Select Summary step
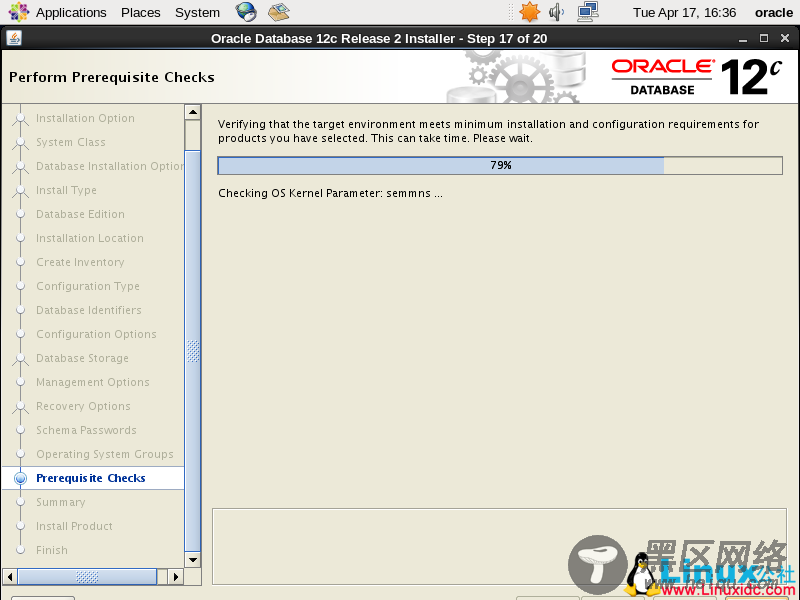The image size is (800, 600). [x=61, y=502]
